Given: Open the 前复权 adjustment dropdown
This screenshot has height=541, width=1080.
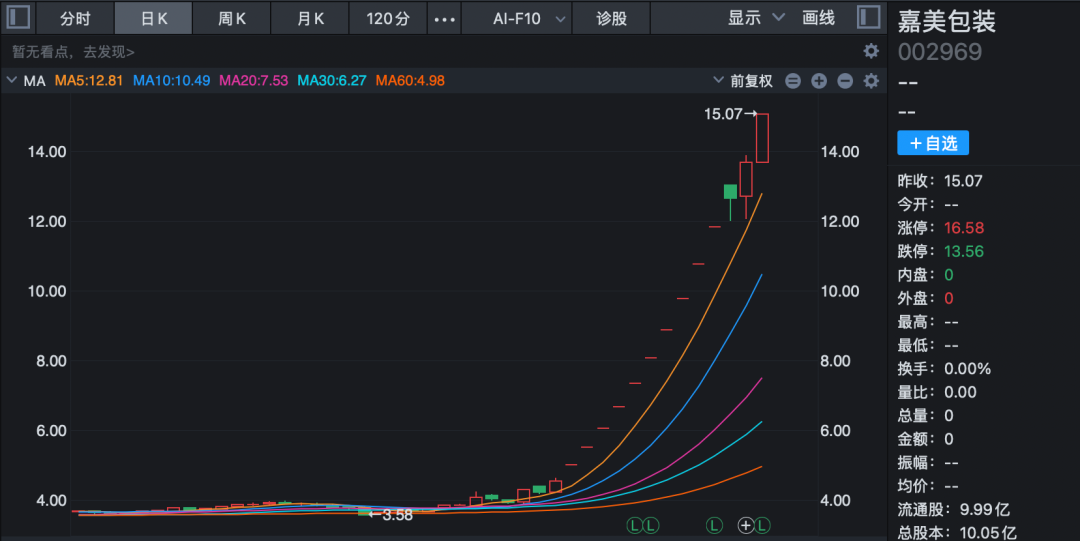Looking at the screenshot, I should [742, 81].
